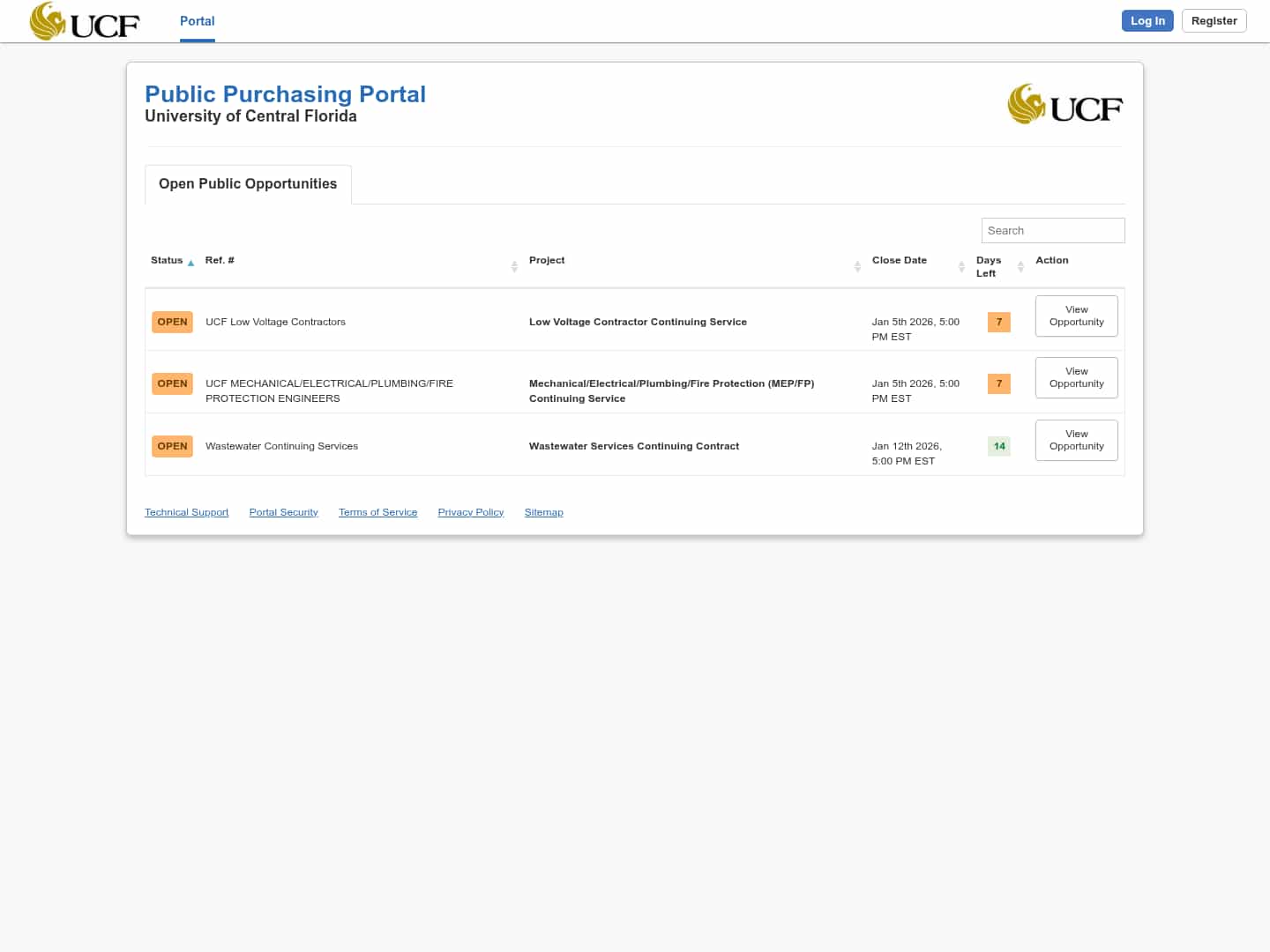This screenshot has height=952, width=1270.
Task: Click the 14 days left badge
Action: click(998, 446)
